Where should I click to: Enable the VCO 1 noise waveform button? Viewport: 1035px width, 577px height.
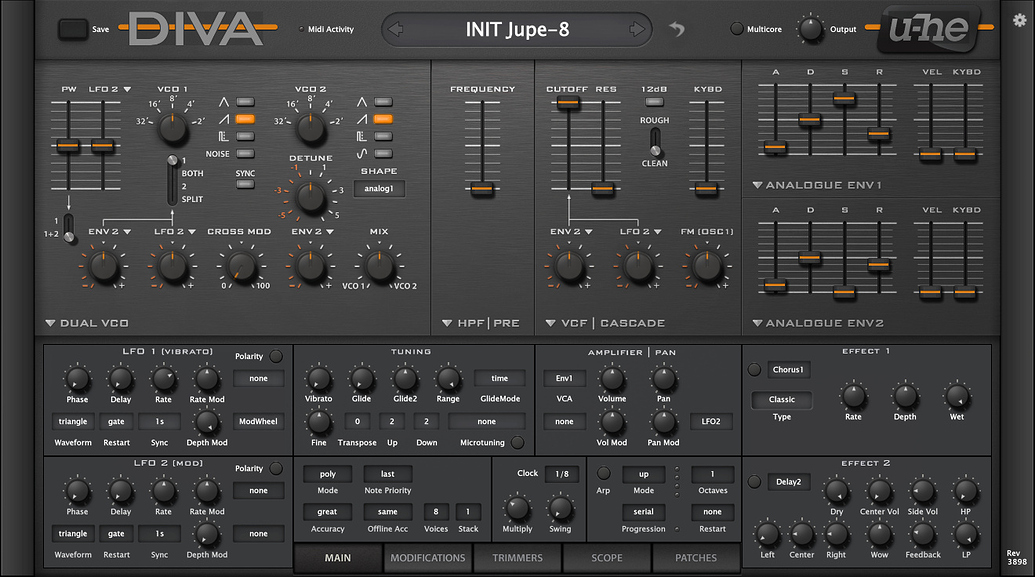coord(245,153)
